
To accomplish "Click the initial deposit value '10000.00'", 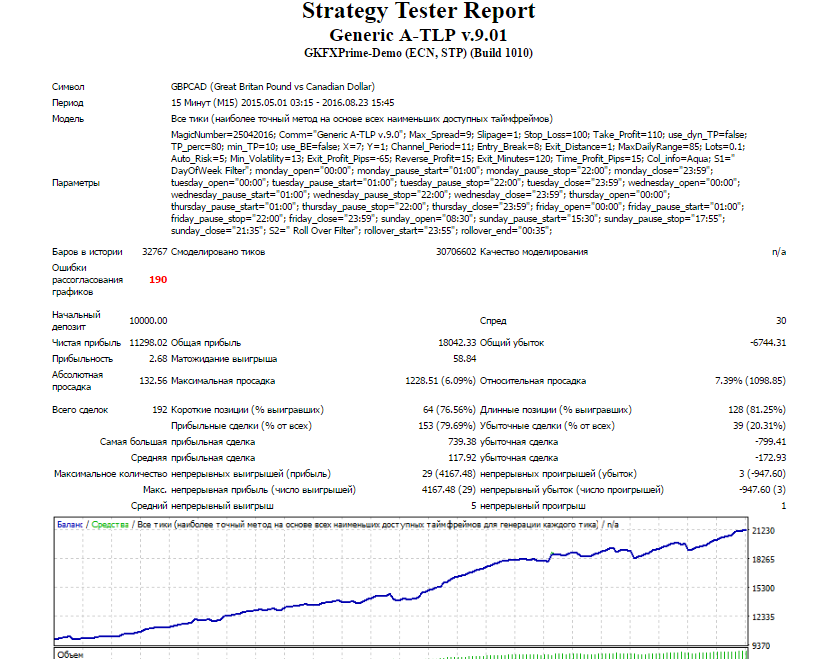I will tap(148, 321).
